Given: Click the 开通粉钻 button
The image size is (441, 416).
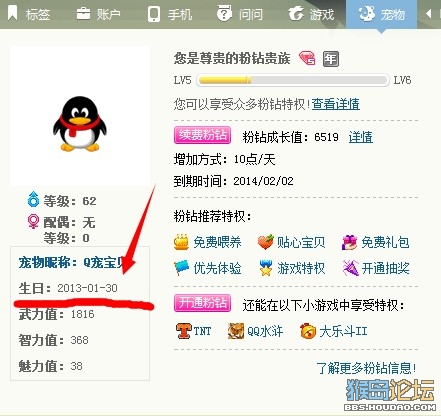Looking at the screenshot, I should (202, 303).
